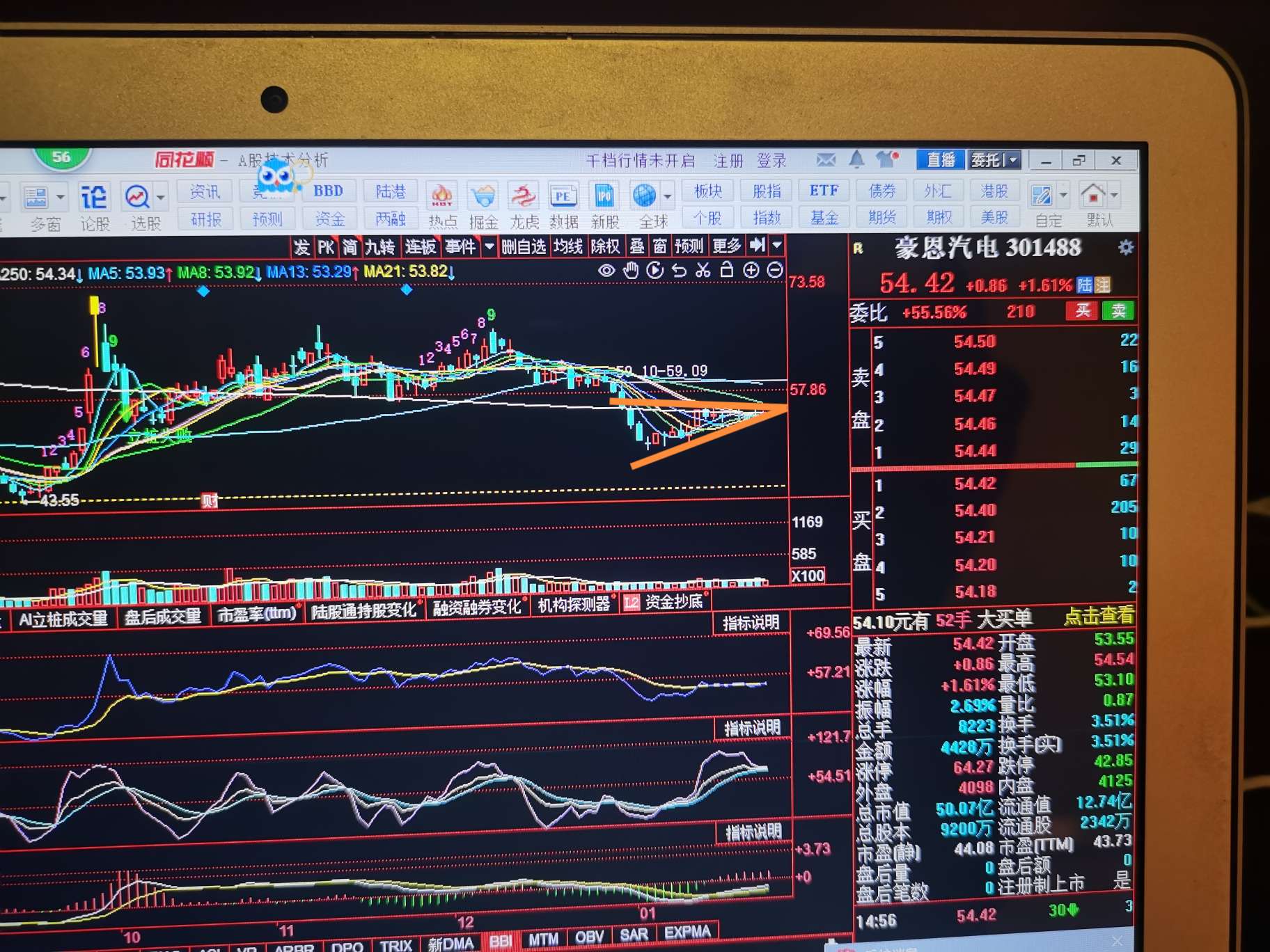Toggle the 窗 window button in chart toolbar
The width and height of the screenshot is (1270, 952).
pyautogui.click(x=660, y=246)
